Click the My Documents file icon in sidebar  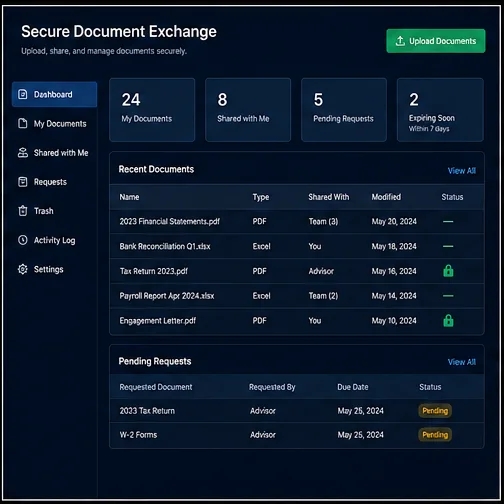(x=23, y=123)
